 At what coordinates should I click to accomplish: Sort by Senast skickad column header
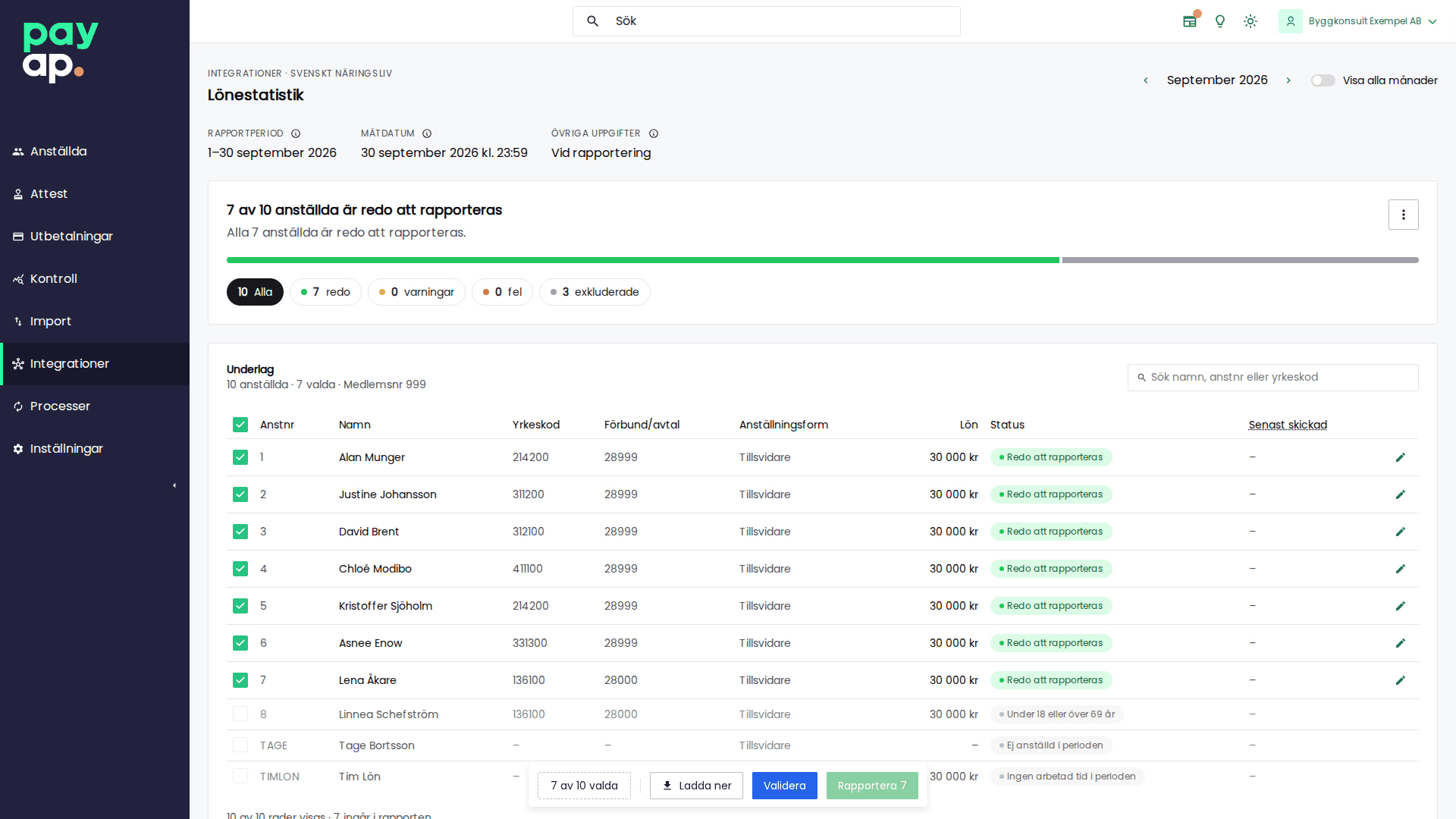click(1288, 425)
